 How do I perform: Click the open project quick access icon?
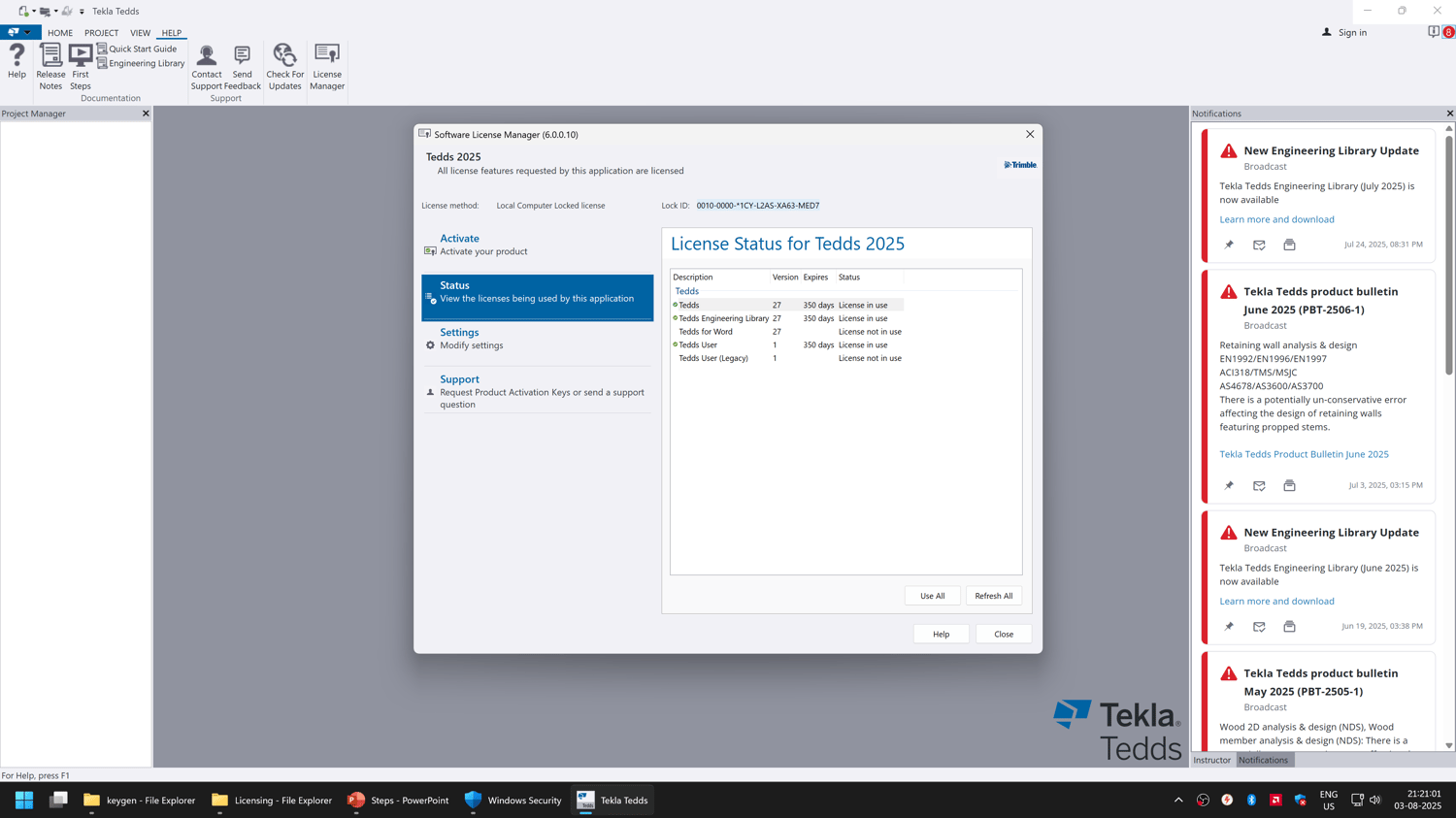tap(45, 12)
